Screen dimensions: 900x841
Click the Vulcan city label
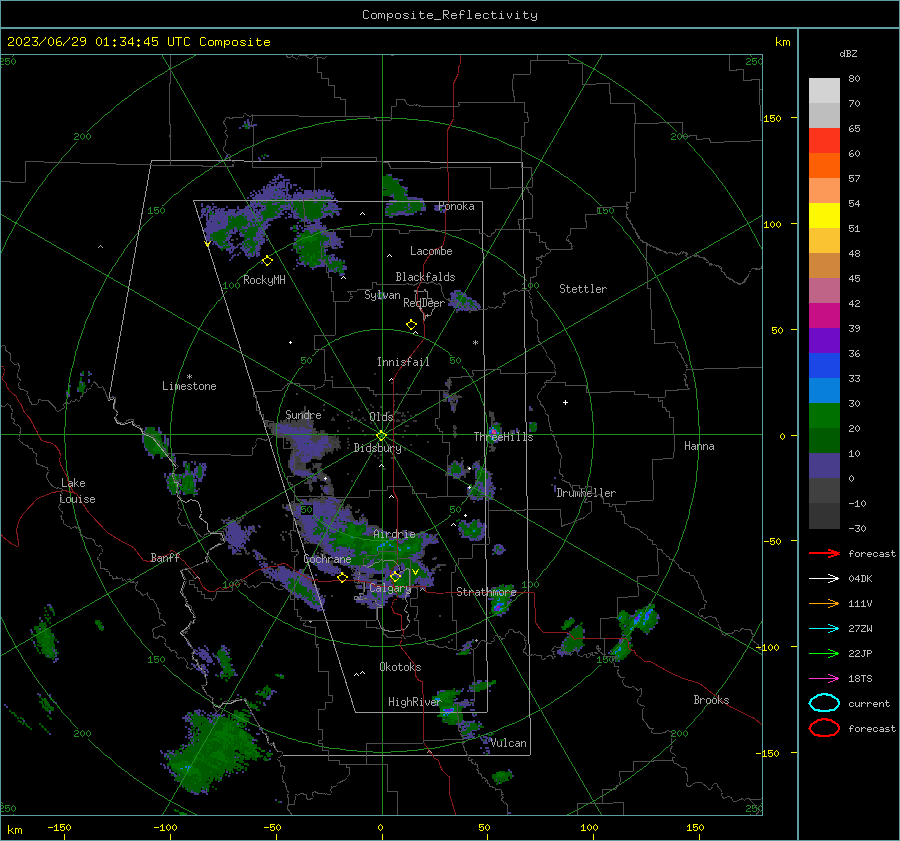point(508,743)
